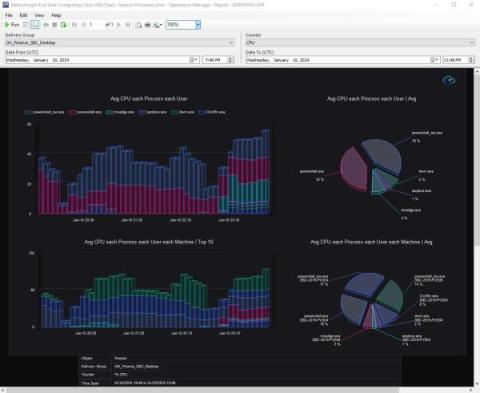The width and height of the screenshot is (480, 393).
Task: Click the green slice in lower pie chart
Action: pyautogui.click(x=391, y=295)
